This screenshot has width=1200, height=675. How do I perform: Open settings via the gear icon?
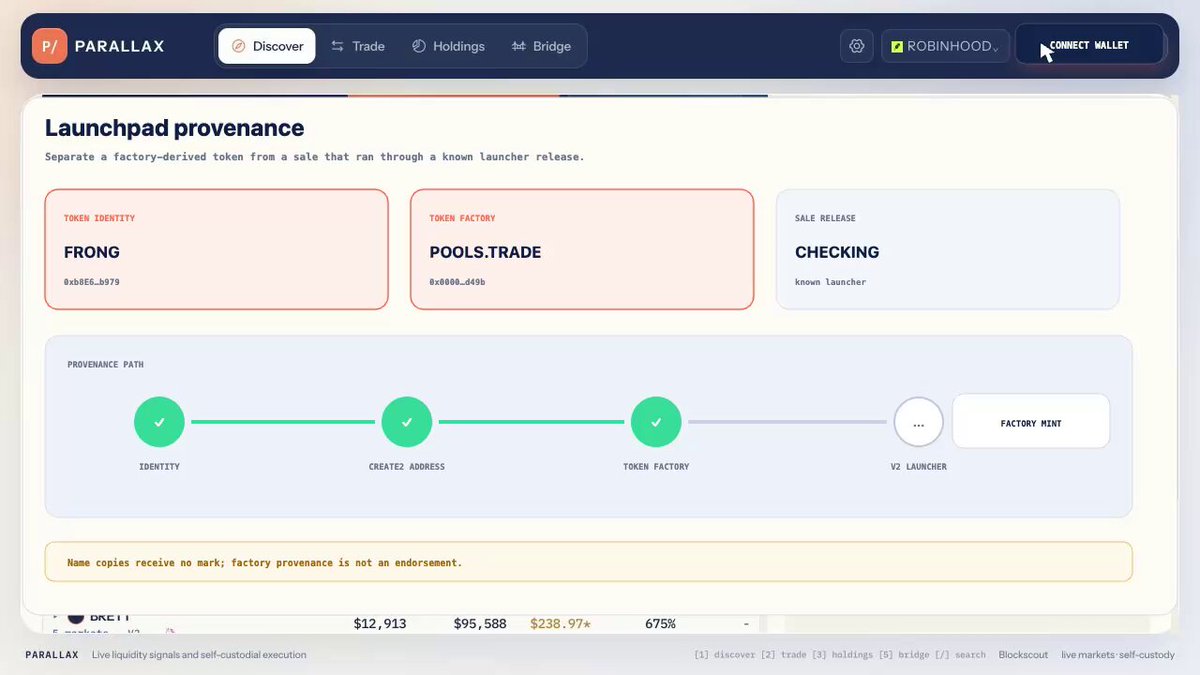pos(857,46)
